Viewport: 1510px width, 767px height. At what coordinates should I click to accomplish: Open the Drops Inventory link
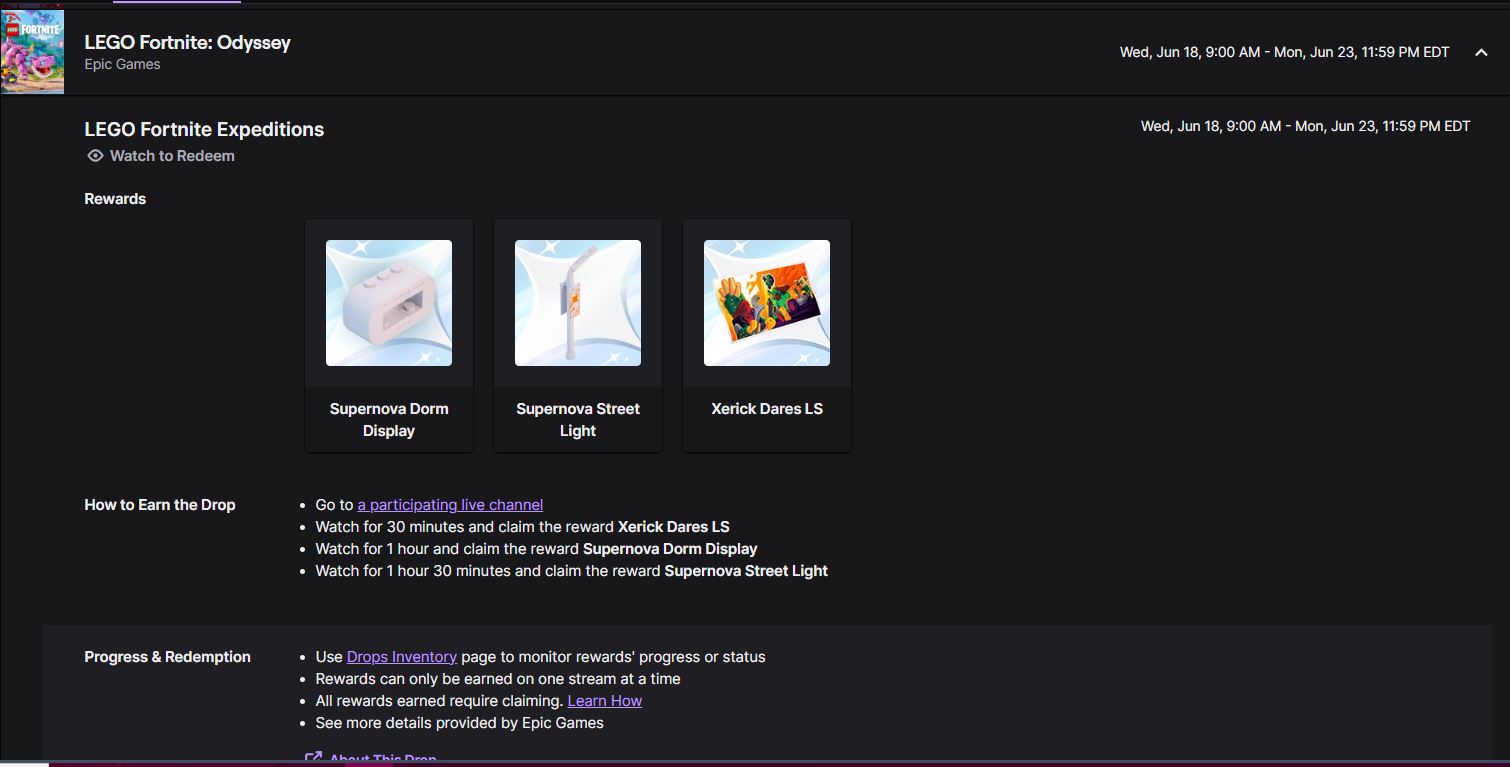click(x=402, y=657)
